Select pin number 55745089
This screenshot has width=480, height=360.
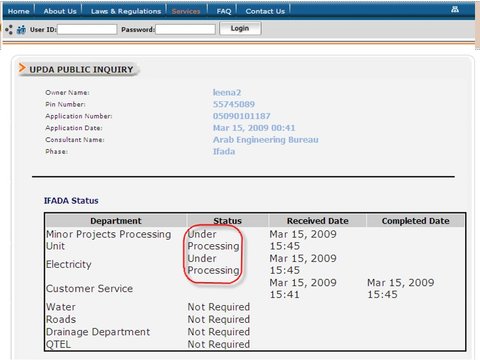[x=234, y=104]
